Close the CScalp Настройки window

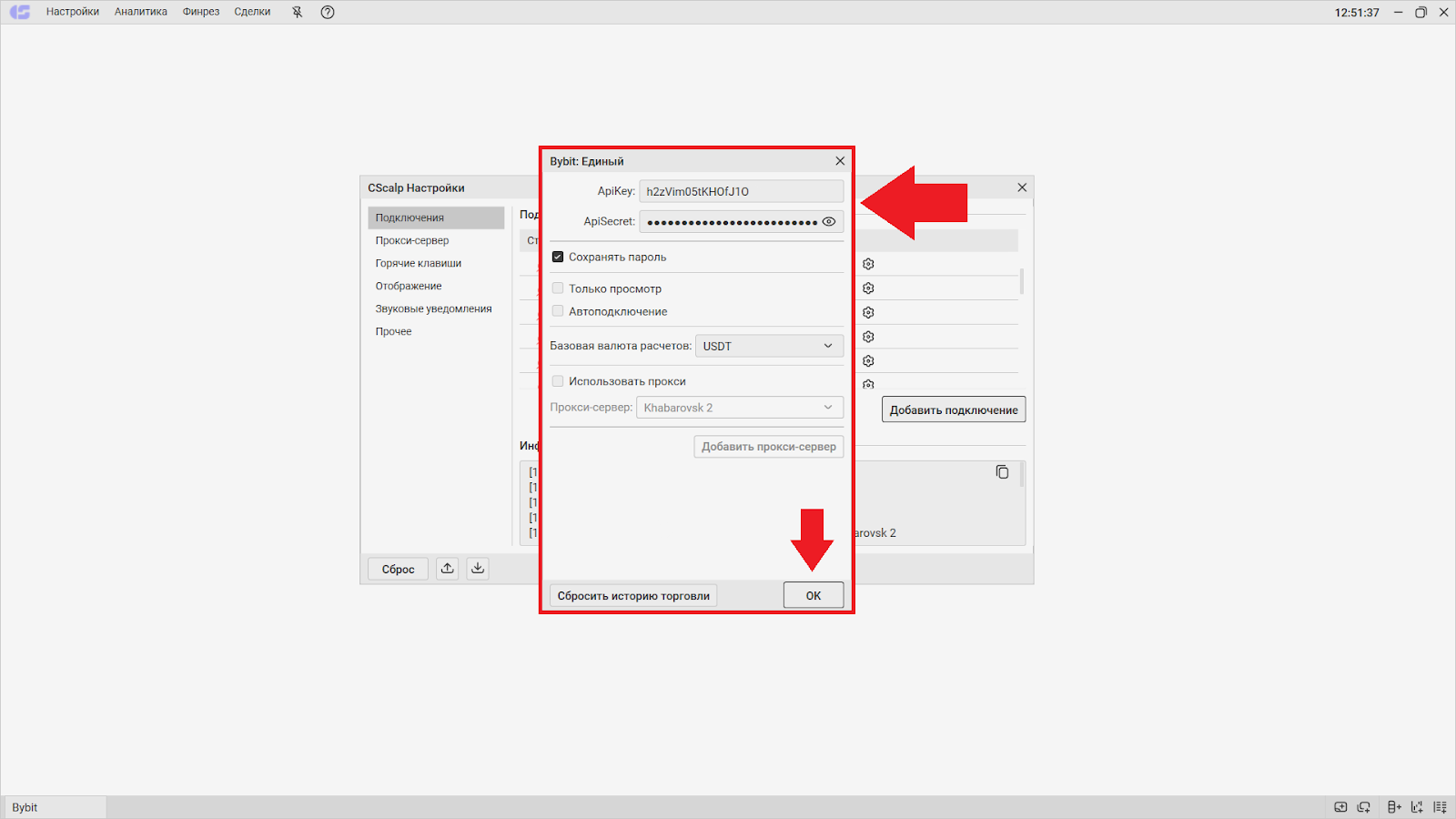click(1022, 187)
